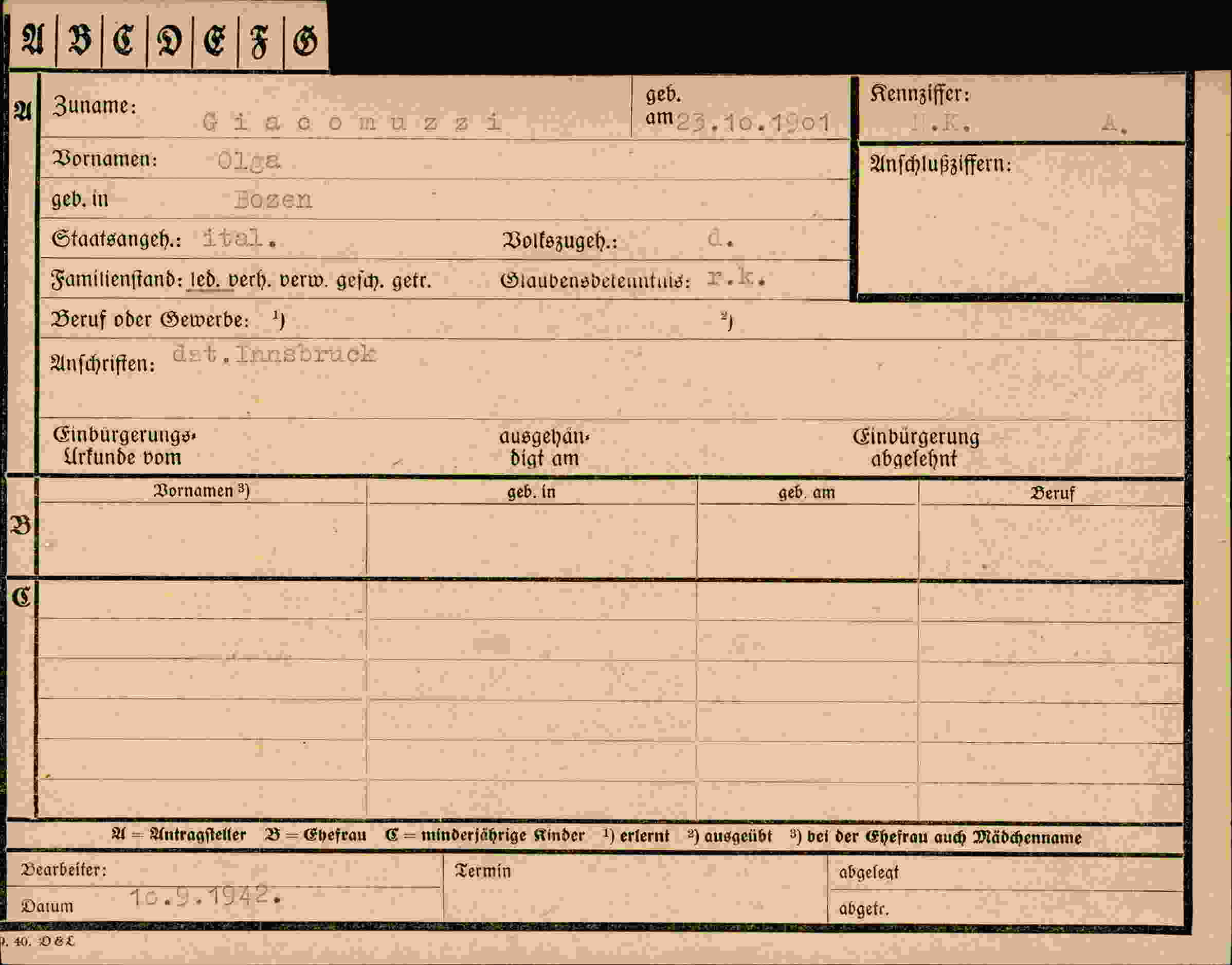Click the typed date '10.9.1942.'
The height and width of the screenshot is (965, 1232).
(206, 896)
